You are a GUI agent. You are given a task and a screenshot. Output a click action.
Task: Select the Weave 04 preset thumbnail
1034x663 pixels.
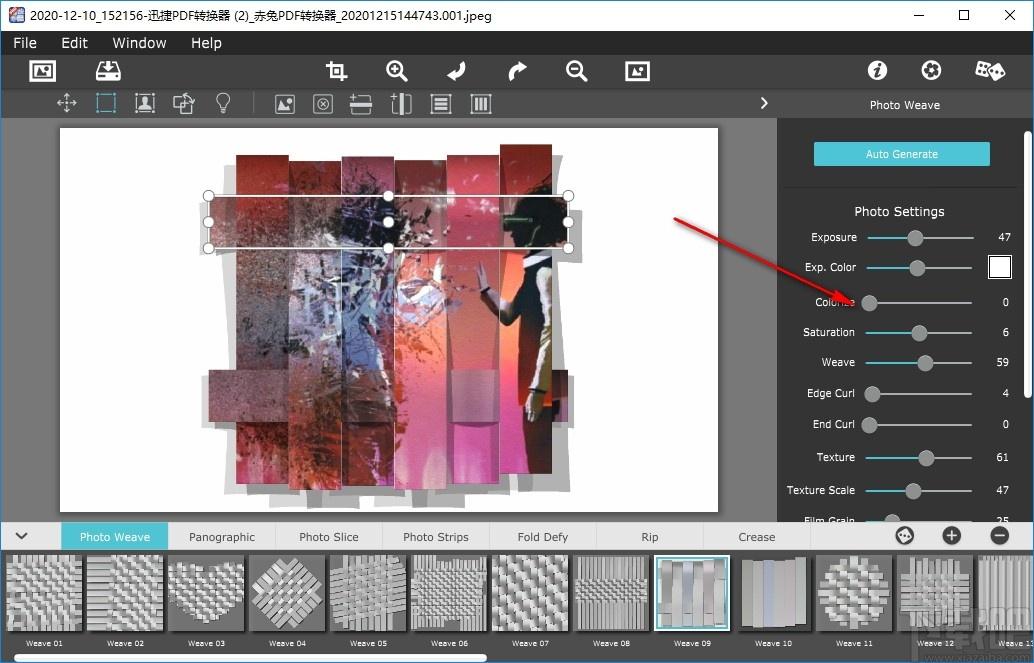click(288, 594)
